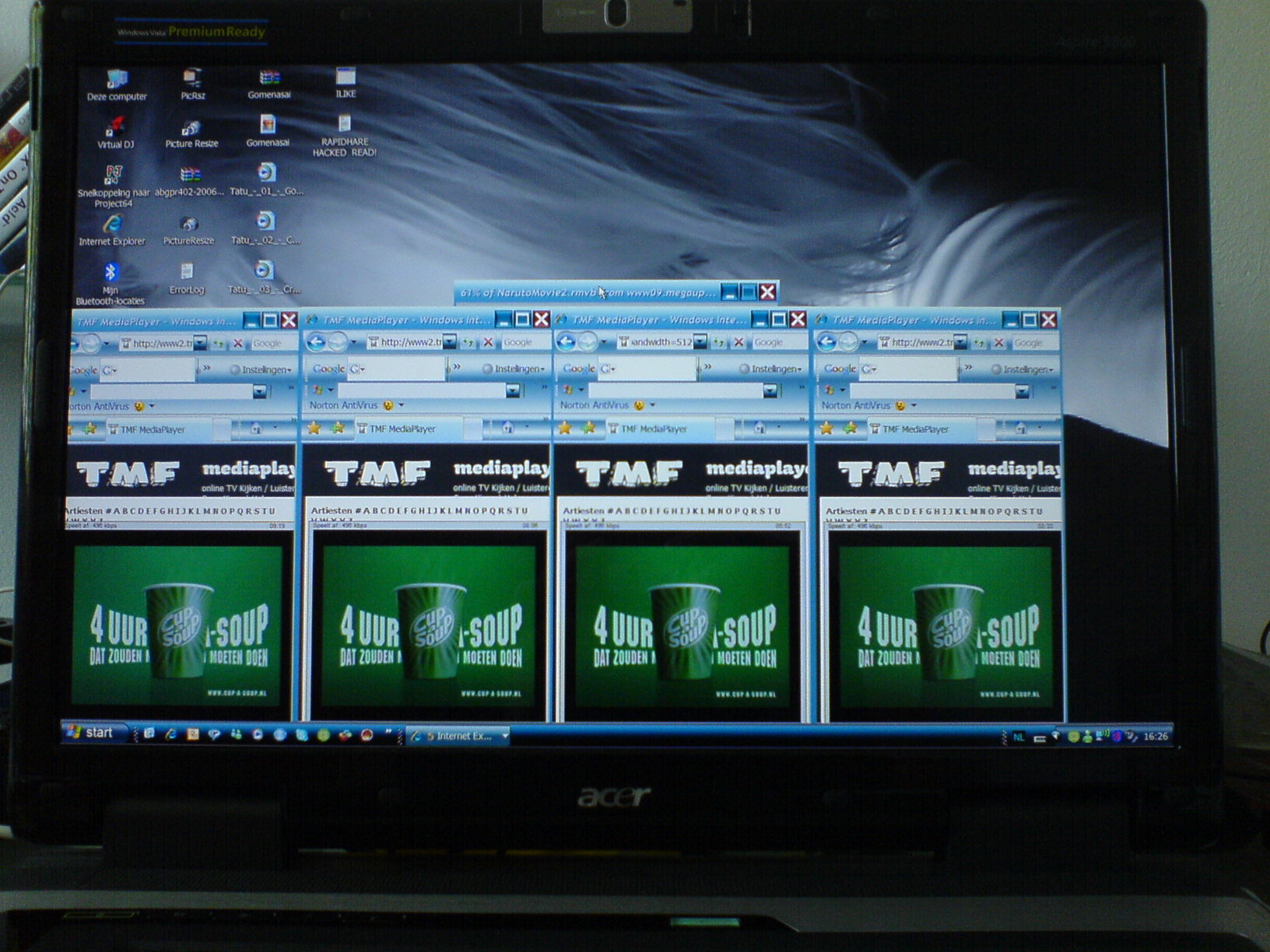Expand address dropdown in bandwidth=512 window

tap(700, 342)
